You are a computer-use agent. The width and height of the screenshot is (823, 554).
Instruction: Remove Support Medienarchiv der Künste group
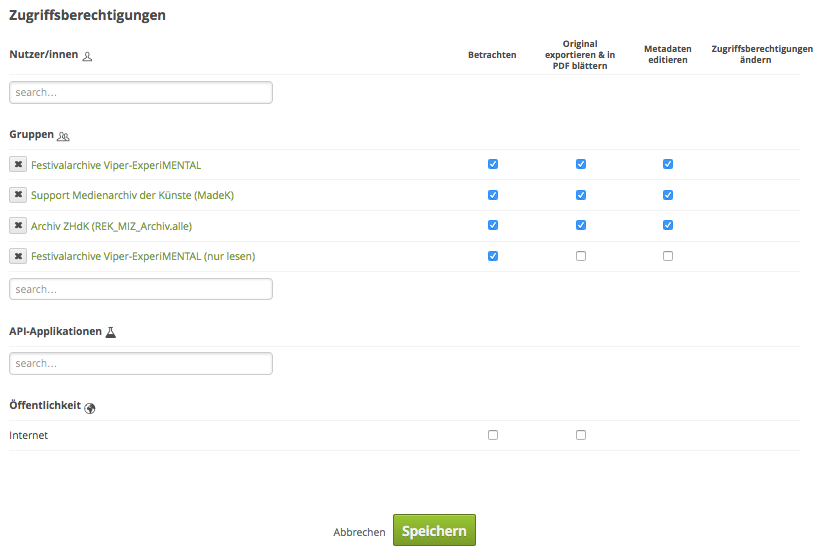[x=18, y=195]
